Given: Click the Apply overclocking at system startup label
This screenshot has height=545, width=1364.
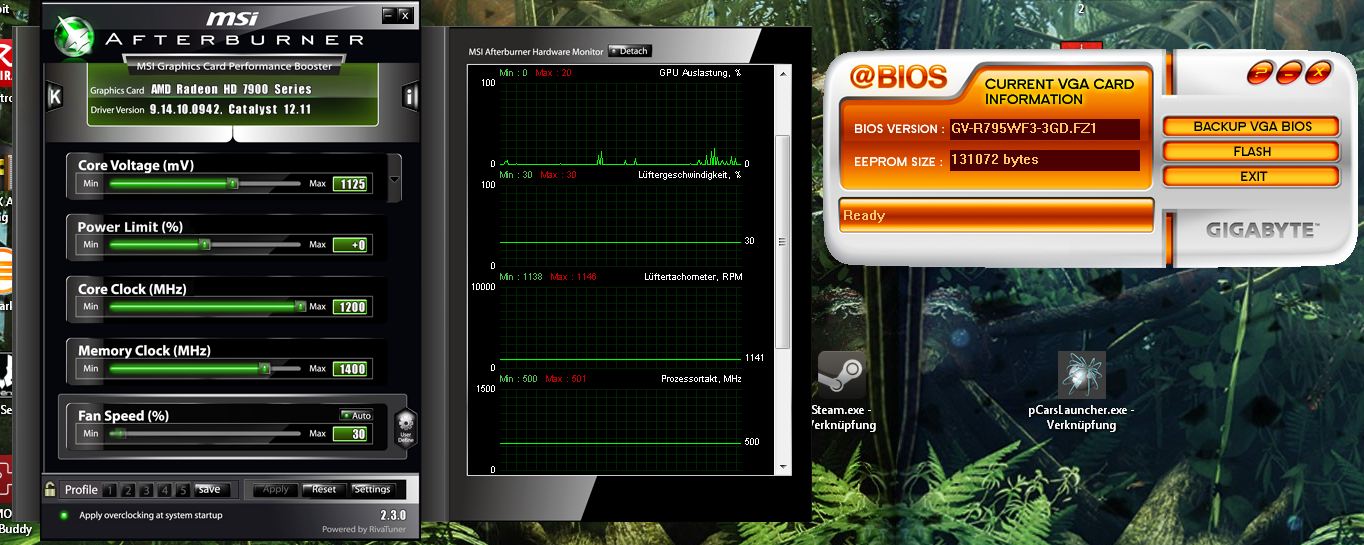Looking at the screenshot, I should point(151,516).
